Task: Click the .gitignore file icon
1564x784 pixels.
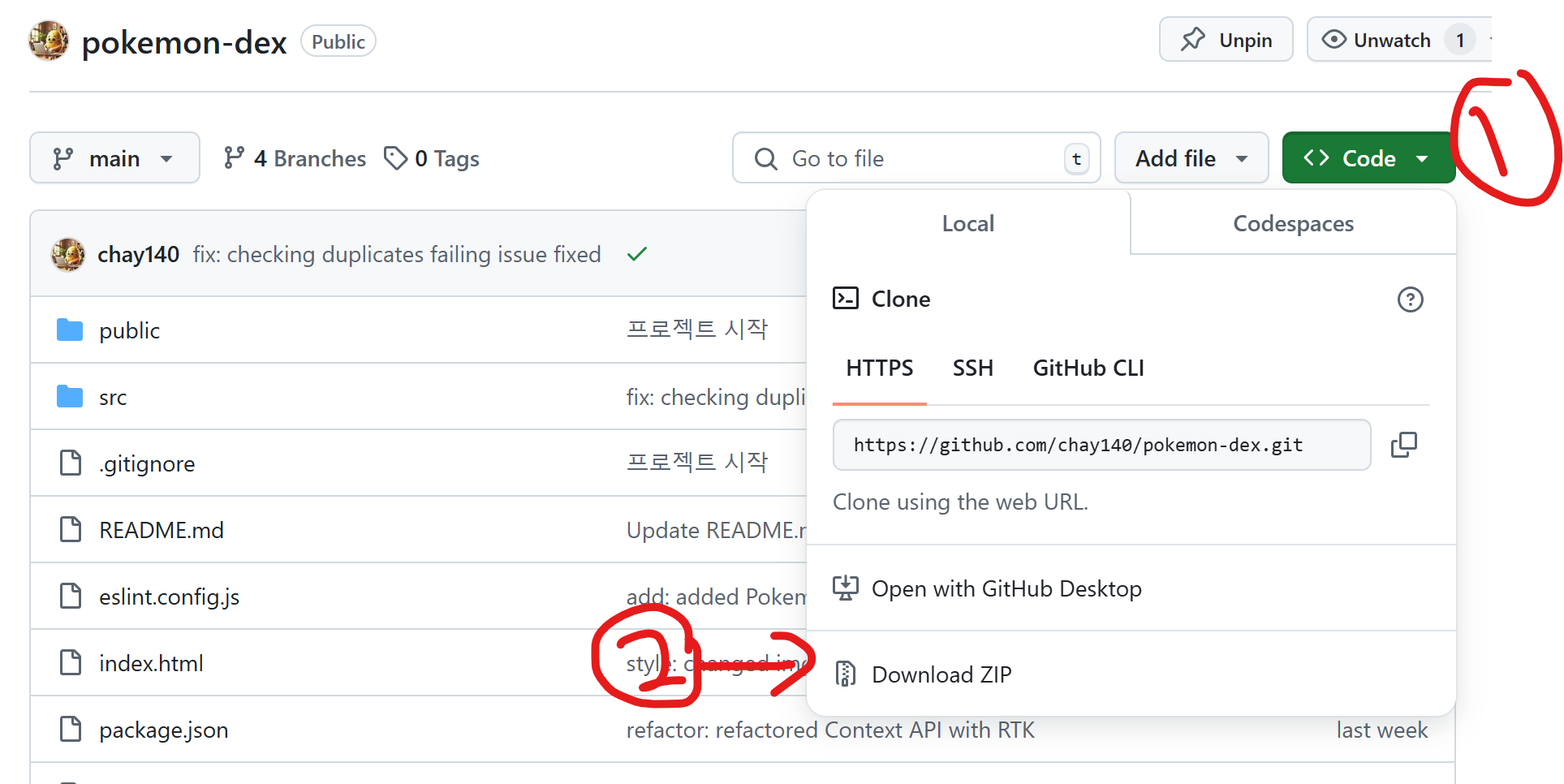Action: click(71, 463)
